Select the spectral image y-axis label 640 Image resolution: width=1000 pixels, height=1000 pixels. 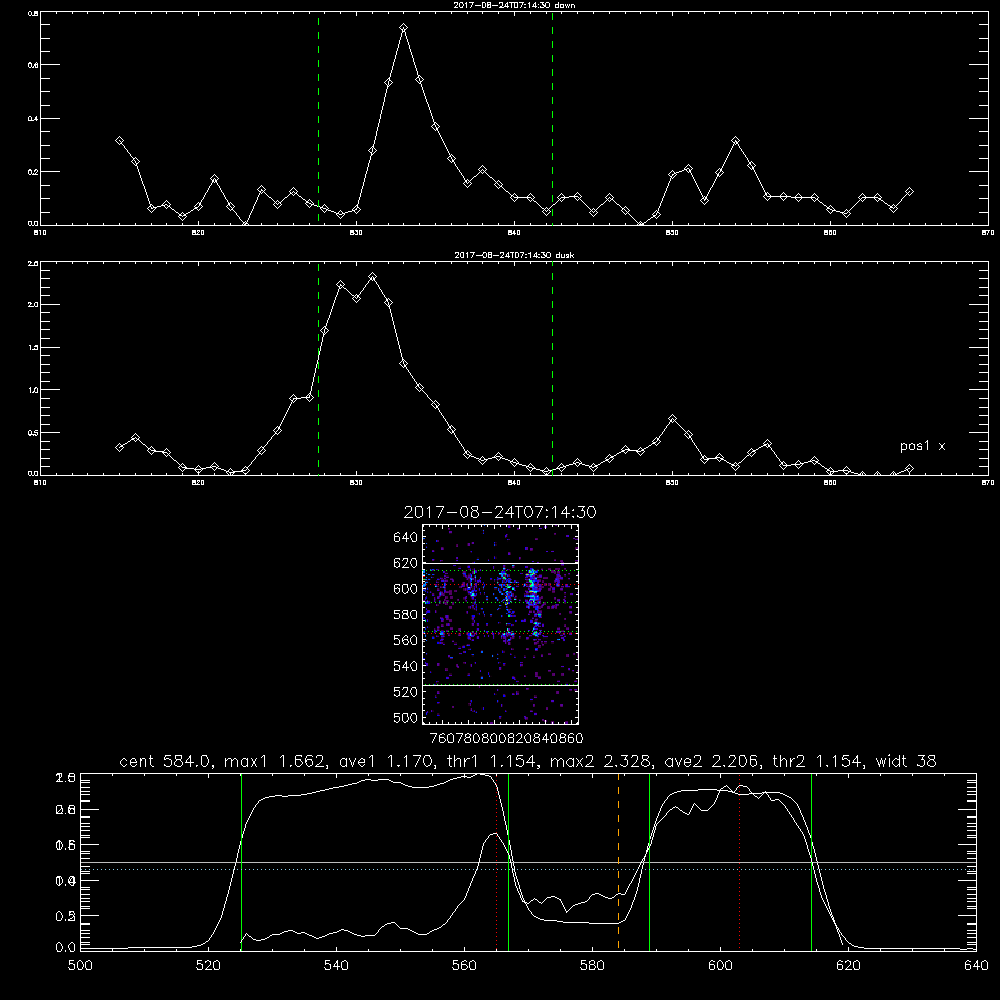(x=406, y=538)
